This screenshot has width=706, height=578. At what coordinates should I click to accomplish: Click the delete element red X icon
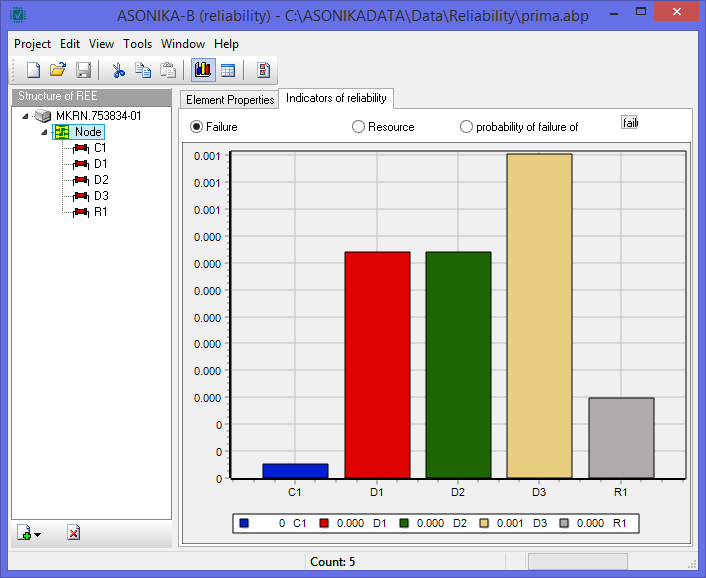tap(73, 533)
